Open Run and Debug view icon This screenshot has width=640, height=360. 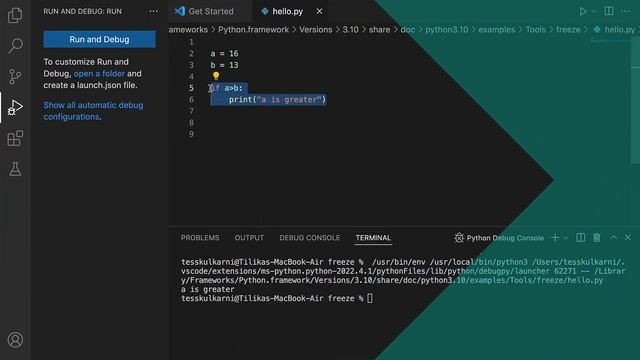click(15, 107)
